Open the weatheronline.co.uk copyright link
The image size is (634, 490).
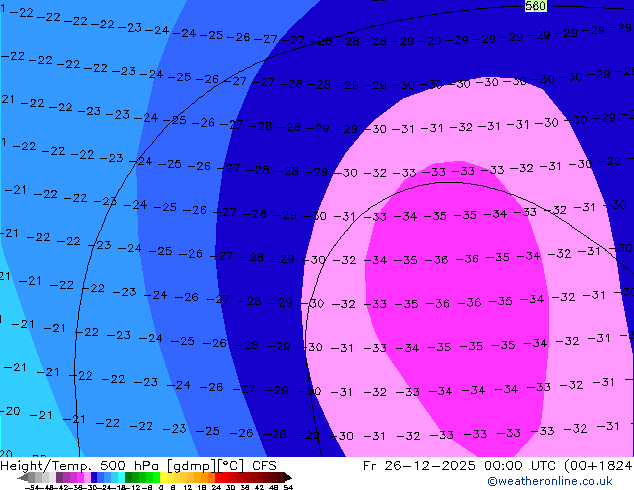550,481
